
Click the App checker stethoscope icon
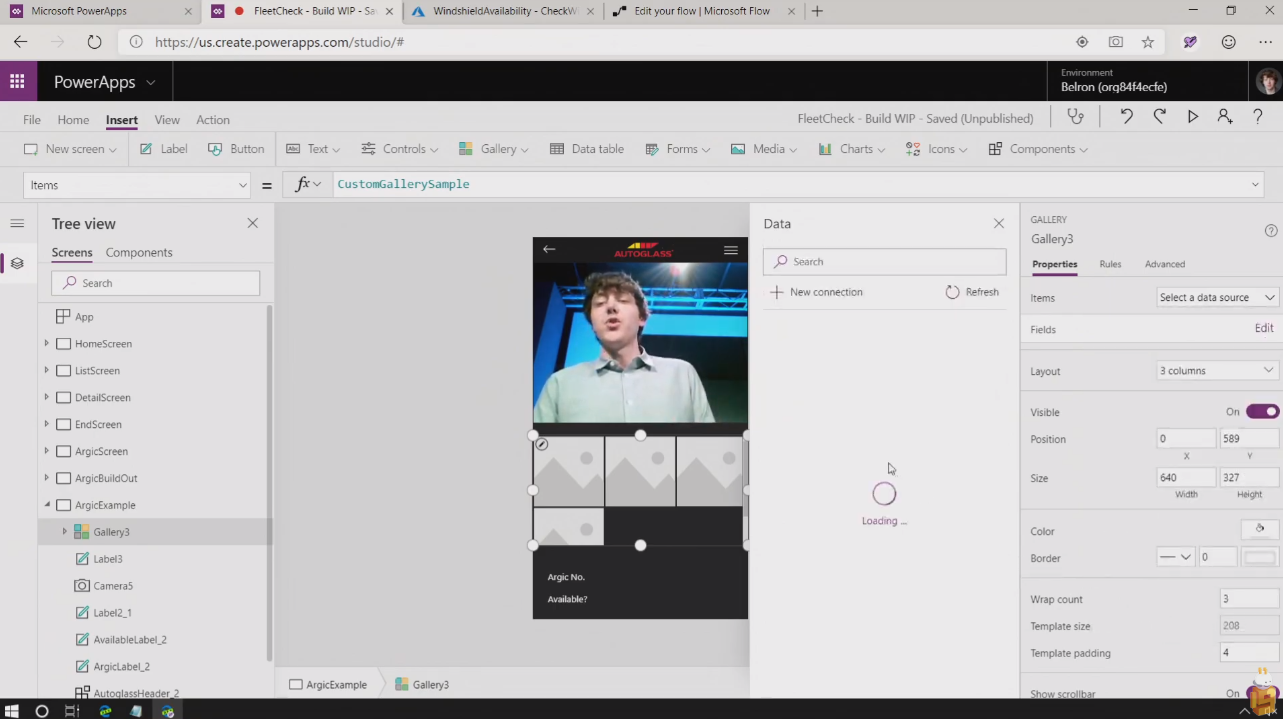(1076, 117)
